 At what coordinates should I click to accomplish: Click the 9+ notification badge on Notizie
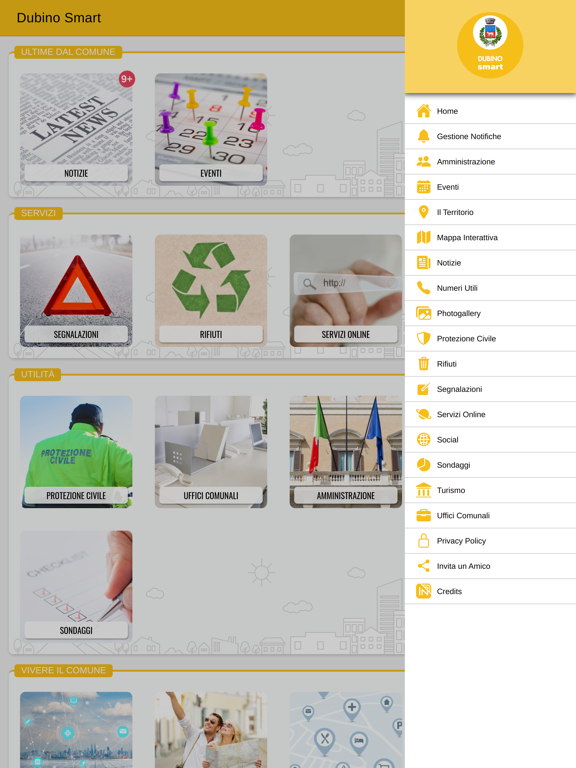127,79
